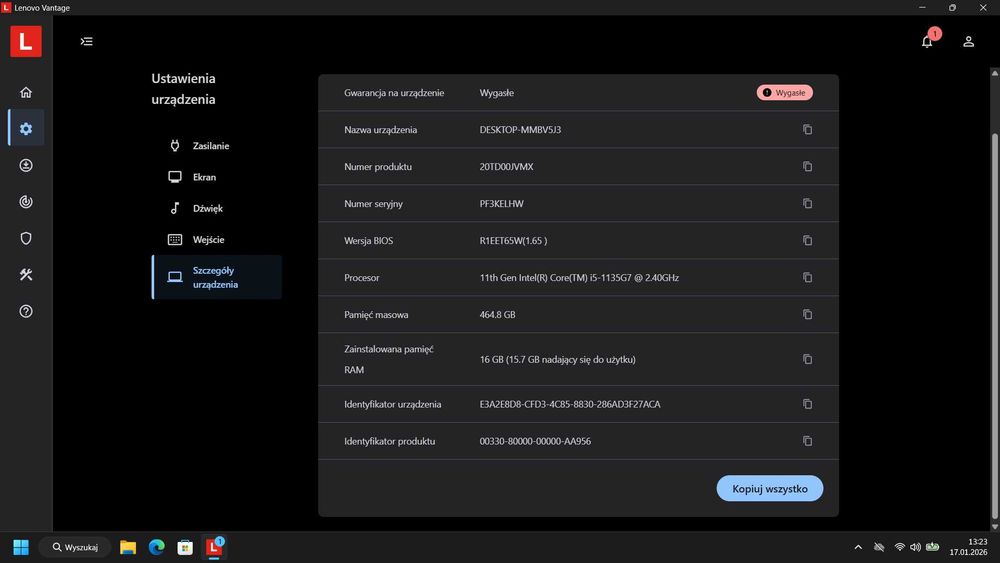Viewport: 1000px width, 563px height.
Task: Open the Windows Start menu
Action: point(21,547)
